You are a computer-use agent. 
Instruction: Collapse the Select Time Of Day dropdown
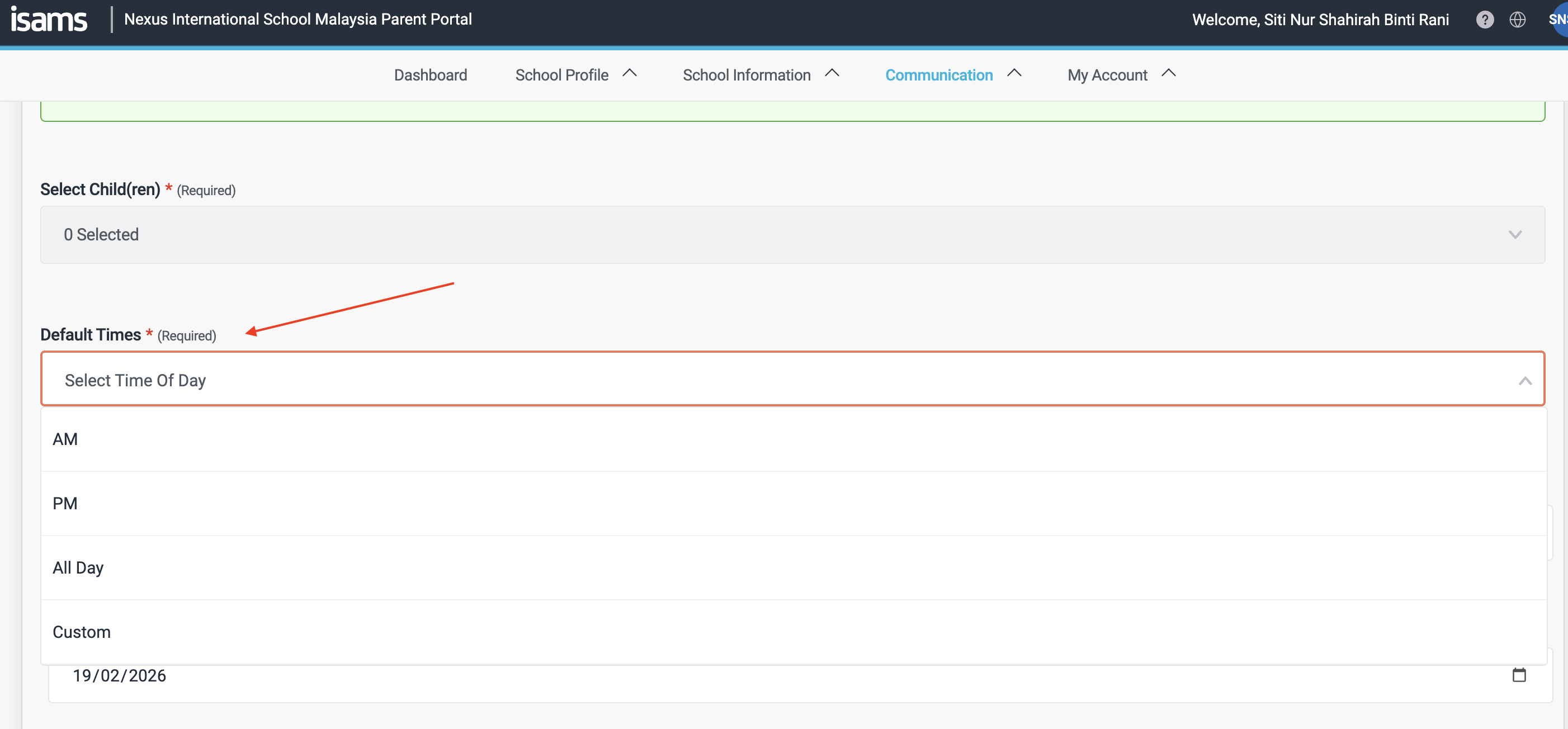tap(1524, 381)
